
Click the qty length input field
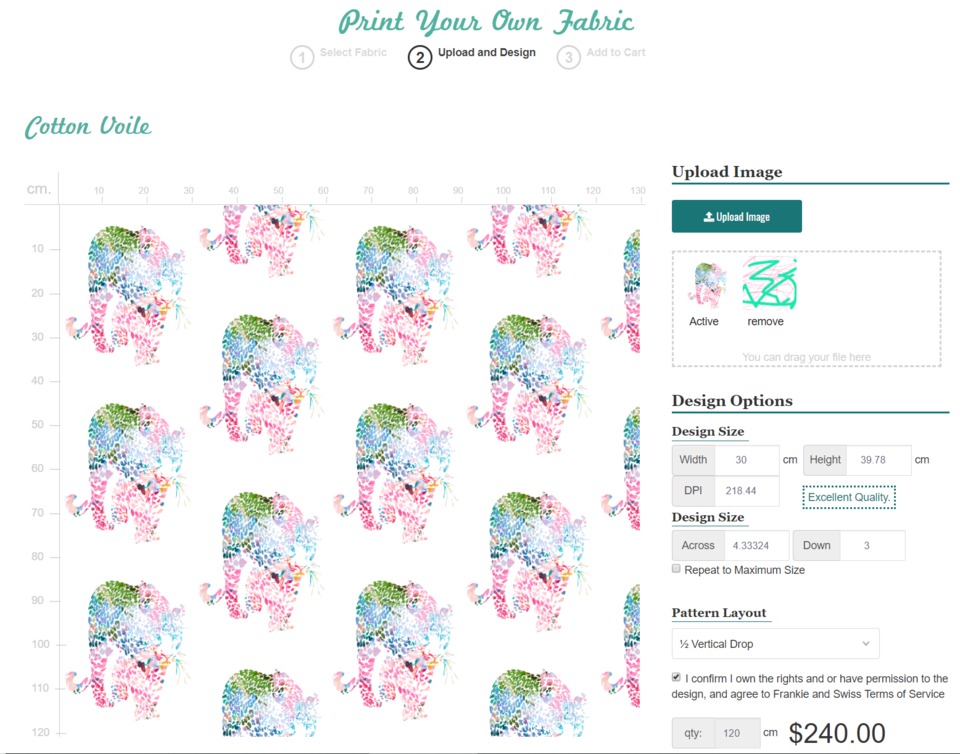[737, 733]
